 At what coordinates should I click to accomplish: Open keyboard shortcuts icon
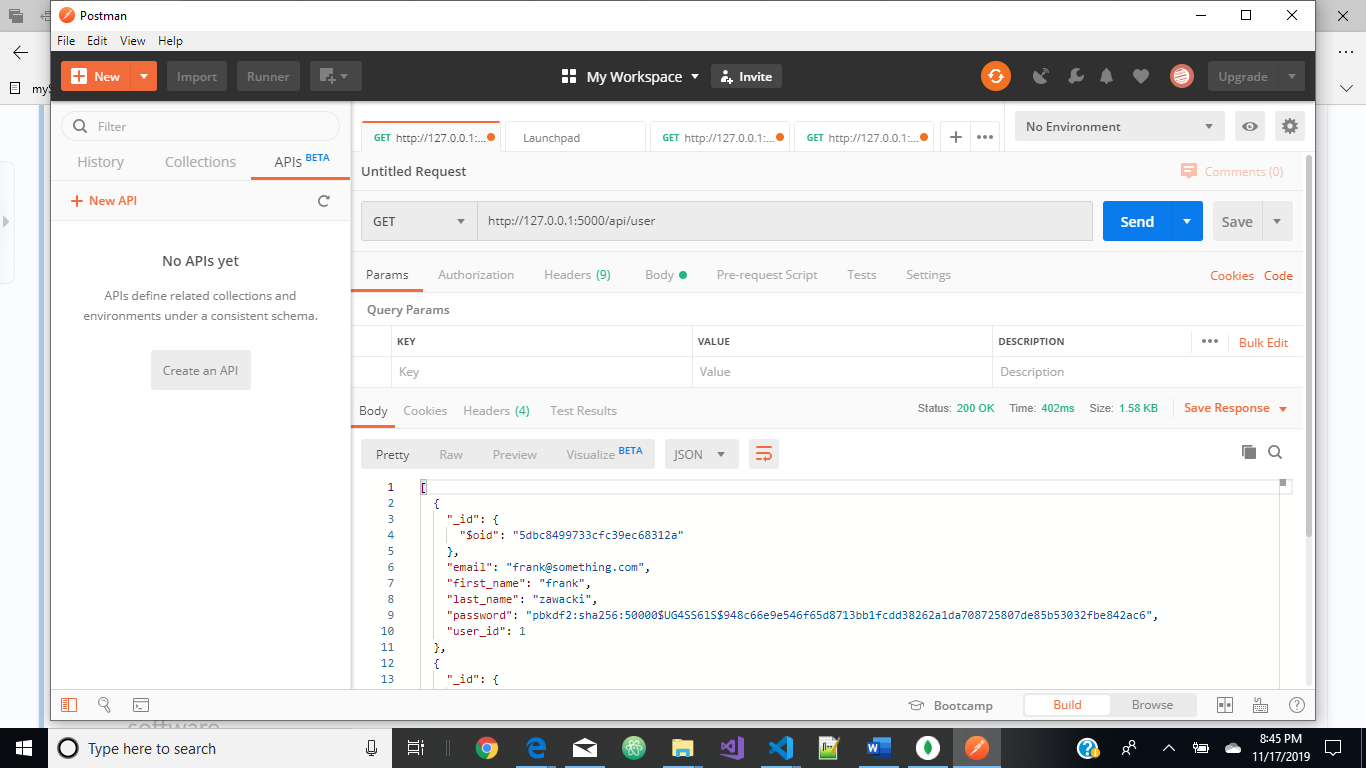coord(1260,705)
